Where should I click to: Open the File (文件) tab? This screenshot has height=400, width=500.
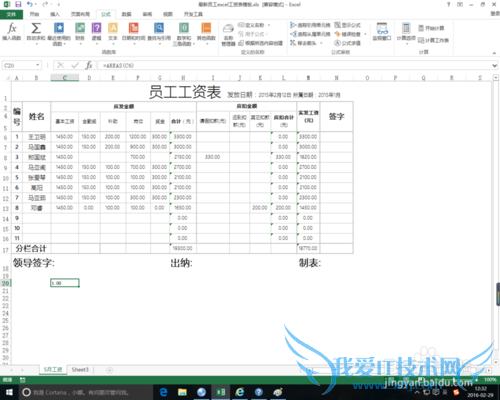11,14
